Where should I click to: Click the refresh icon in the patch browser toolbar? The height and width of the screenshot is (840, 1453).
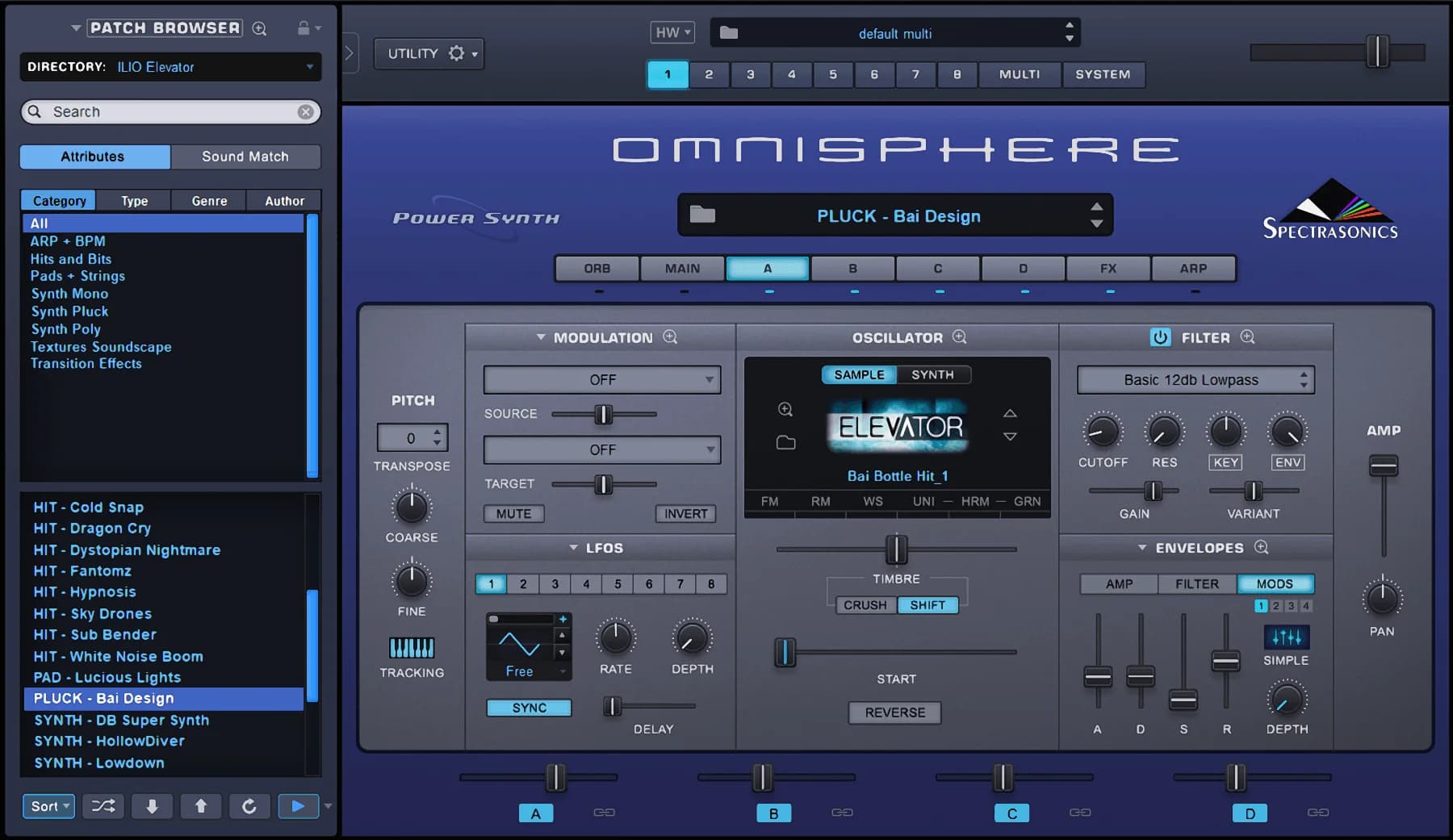[249, 806]
